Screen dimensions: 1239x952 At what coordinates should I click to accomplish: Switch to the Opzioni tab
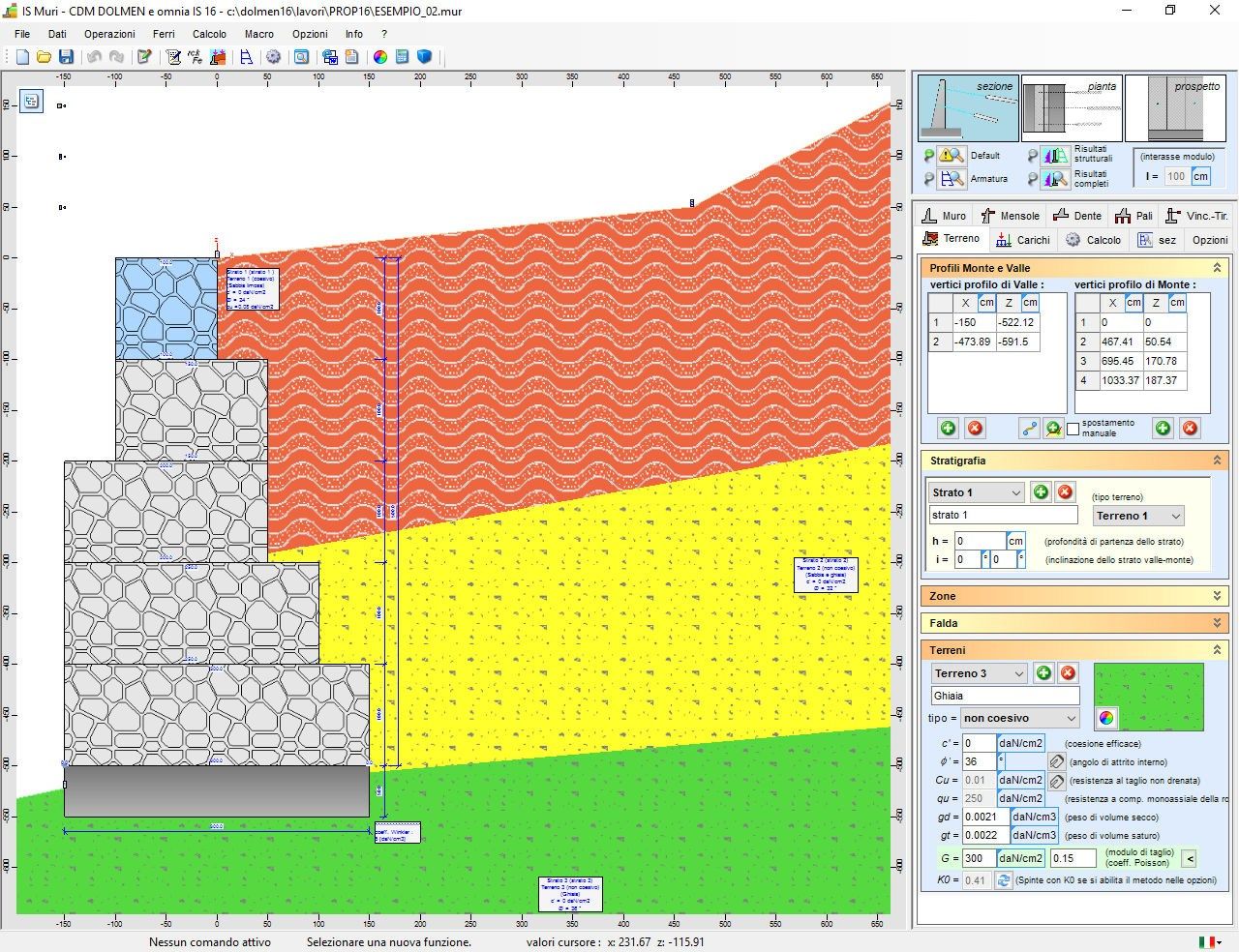tap(1209, 239)
